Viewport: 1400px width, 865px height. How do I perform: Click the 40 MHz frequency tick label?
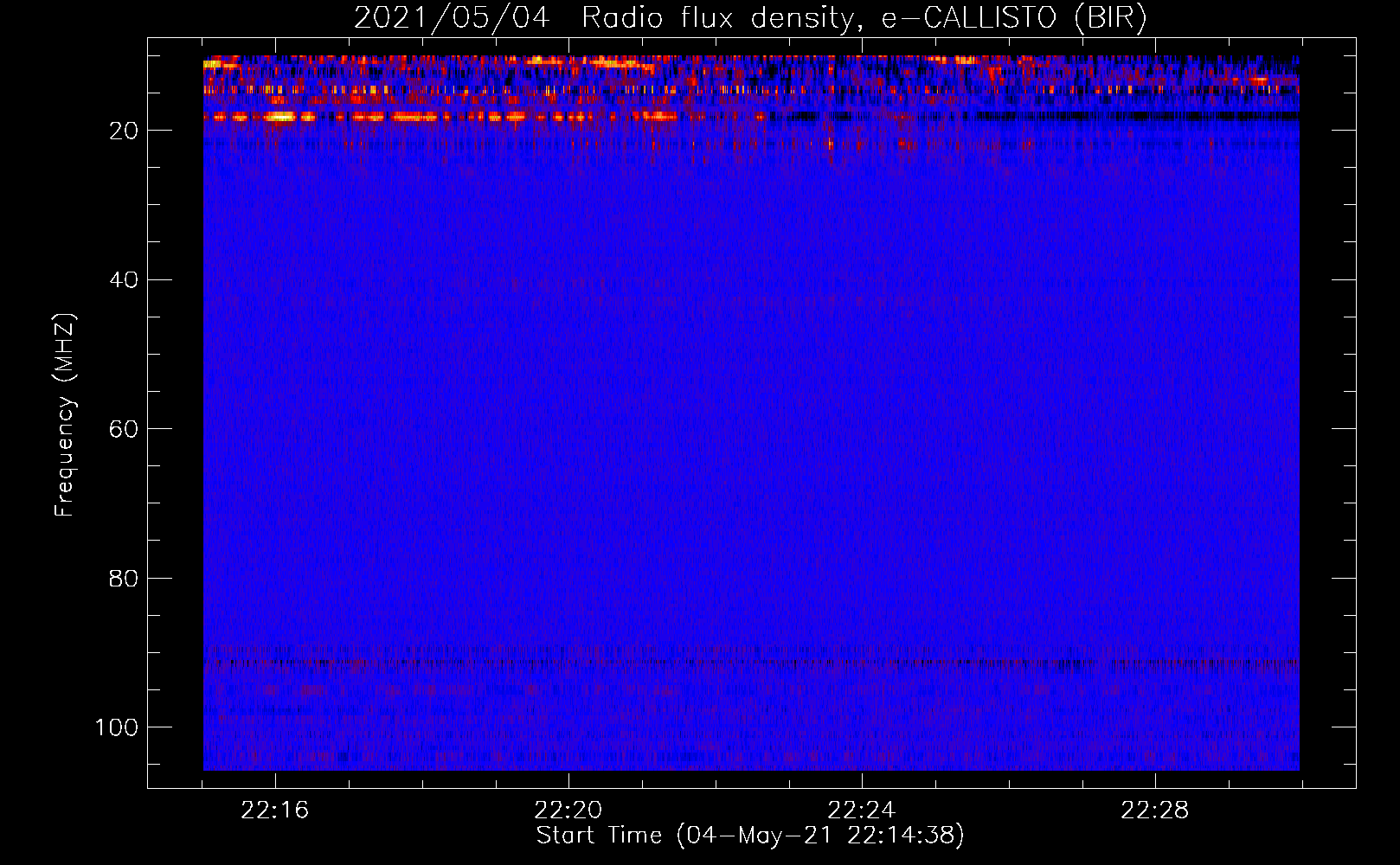click(x=124, y=280)
